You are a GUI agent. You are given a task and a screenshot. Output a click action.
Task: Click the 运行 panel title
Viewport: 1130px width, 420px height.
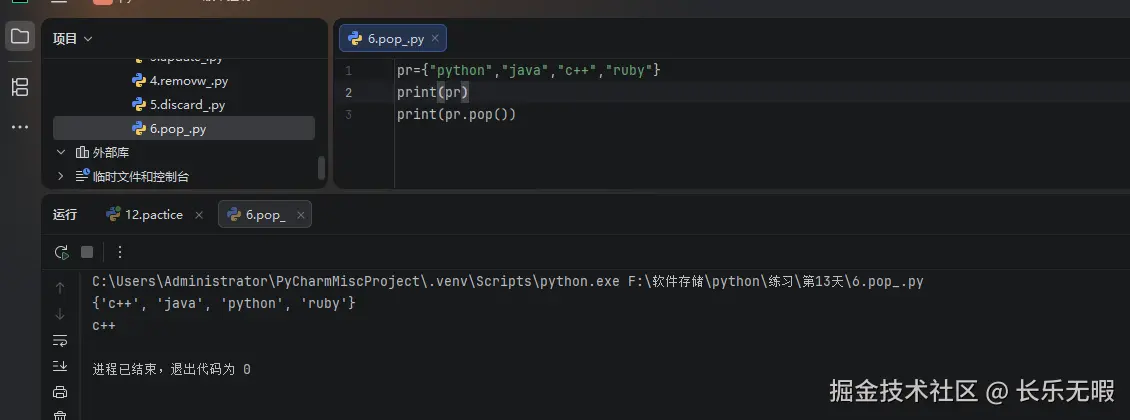(65, 215)
